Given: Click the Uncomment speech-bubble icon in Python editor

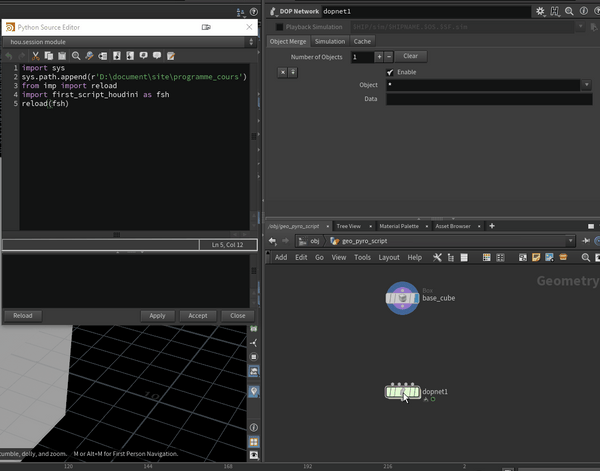Looking at the screenshot, I should tap(157, 56).
